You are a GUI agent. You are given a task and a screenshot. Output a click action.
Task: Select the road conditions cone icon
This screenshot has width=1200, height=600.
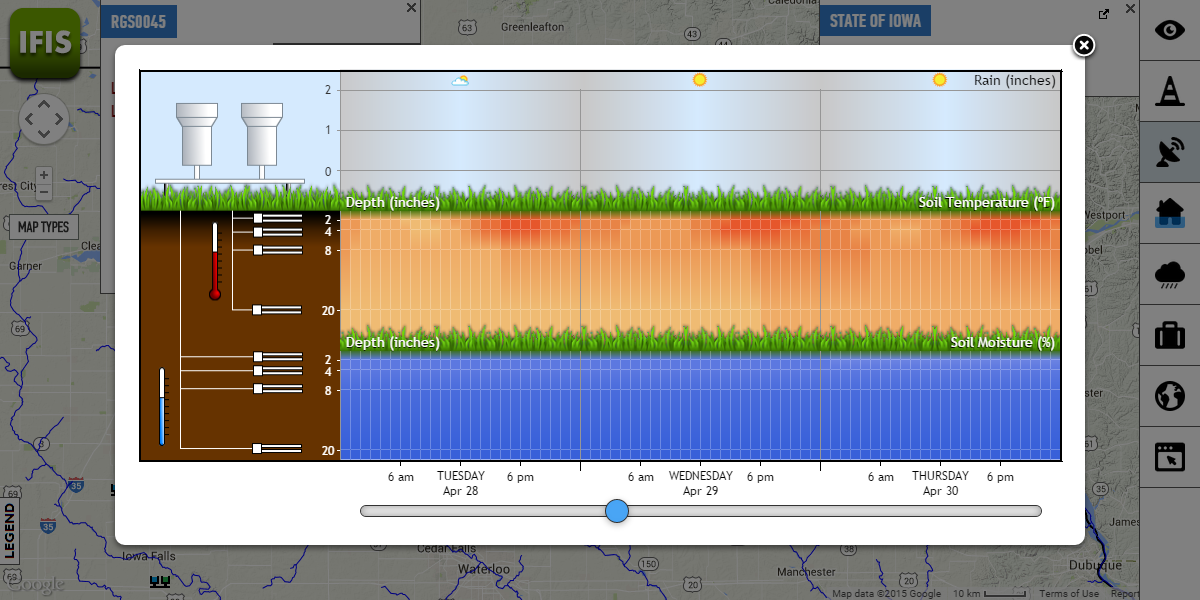[x=1169, y=92]
